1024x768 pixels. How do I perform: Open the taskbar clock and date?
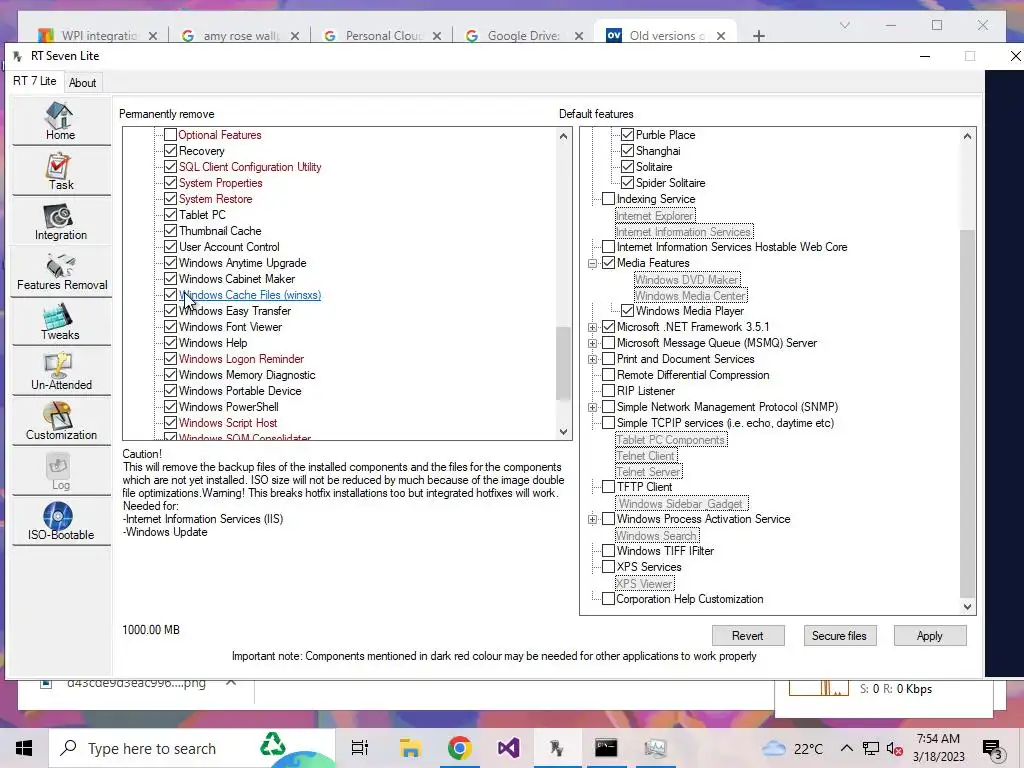pos(938,748)
